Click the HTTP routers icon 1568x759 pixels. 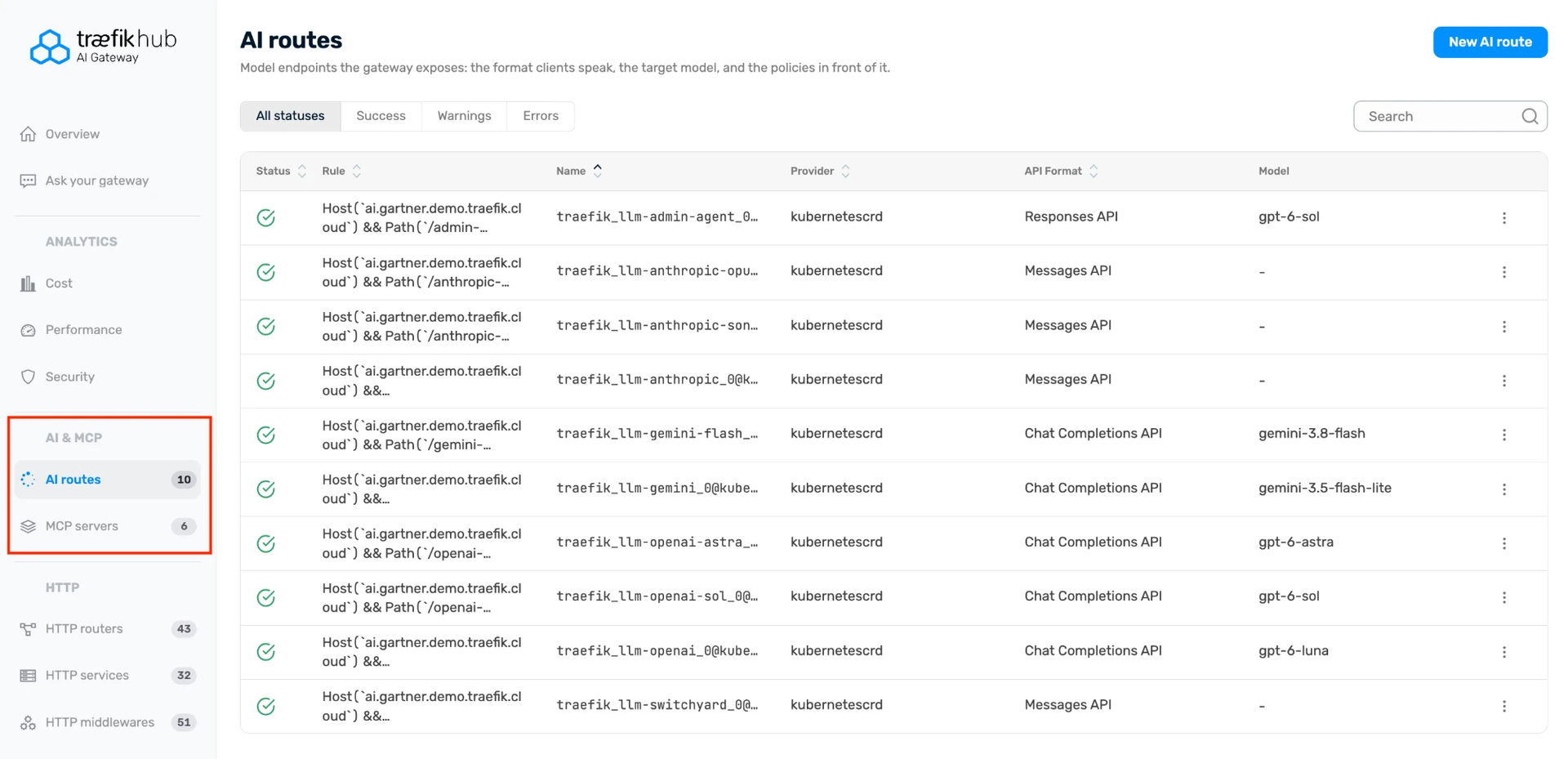[x=29, y=629]
